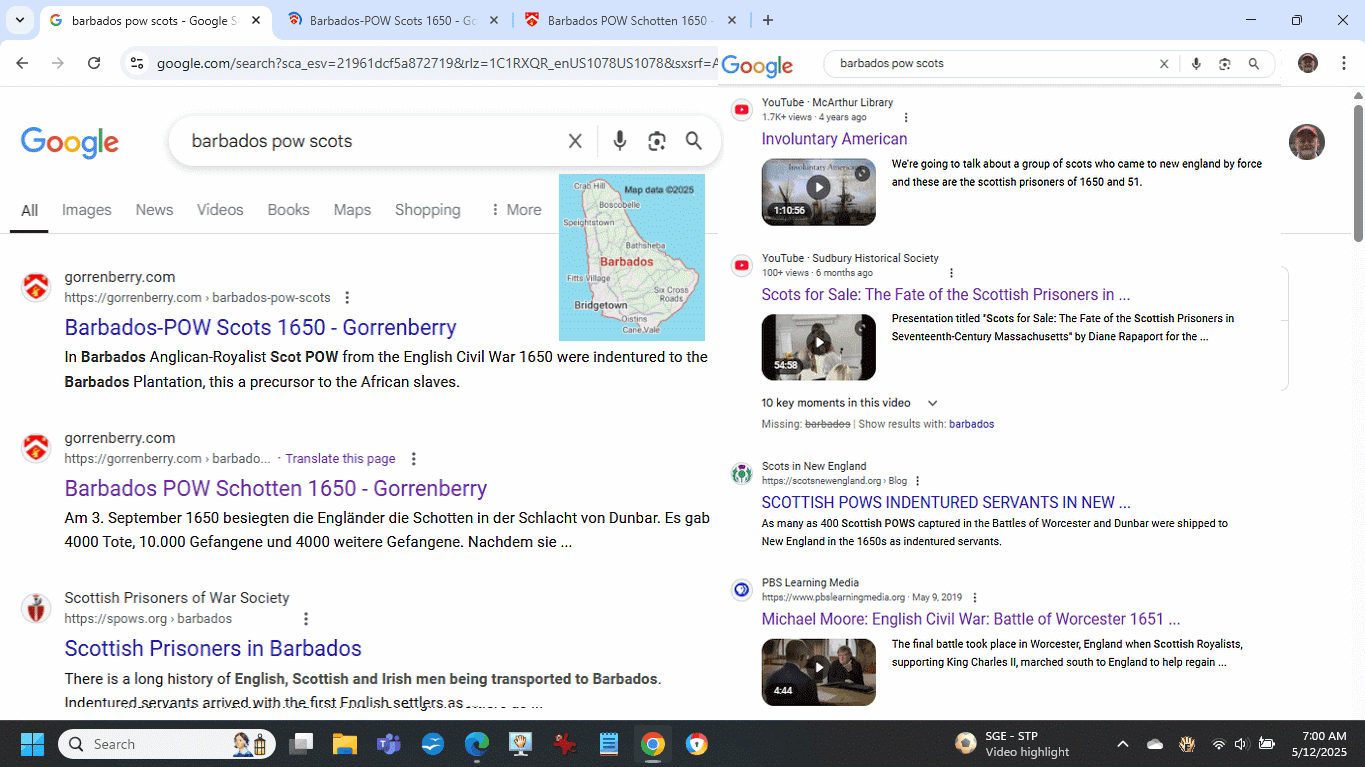Click the Barbados map thumbnail
The height and width of the screenshot is (767, 1365).
coord(631,257)
